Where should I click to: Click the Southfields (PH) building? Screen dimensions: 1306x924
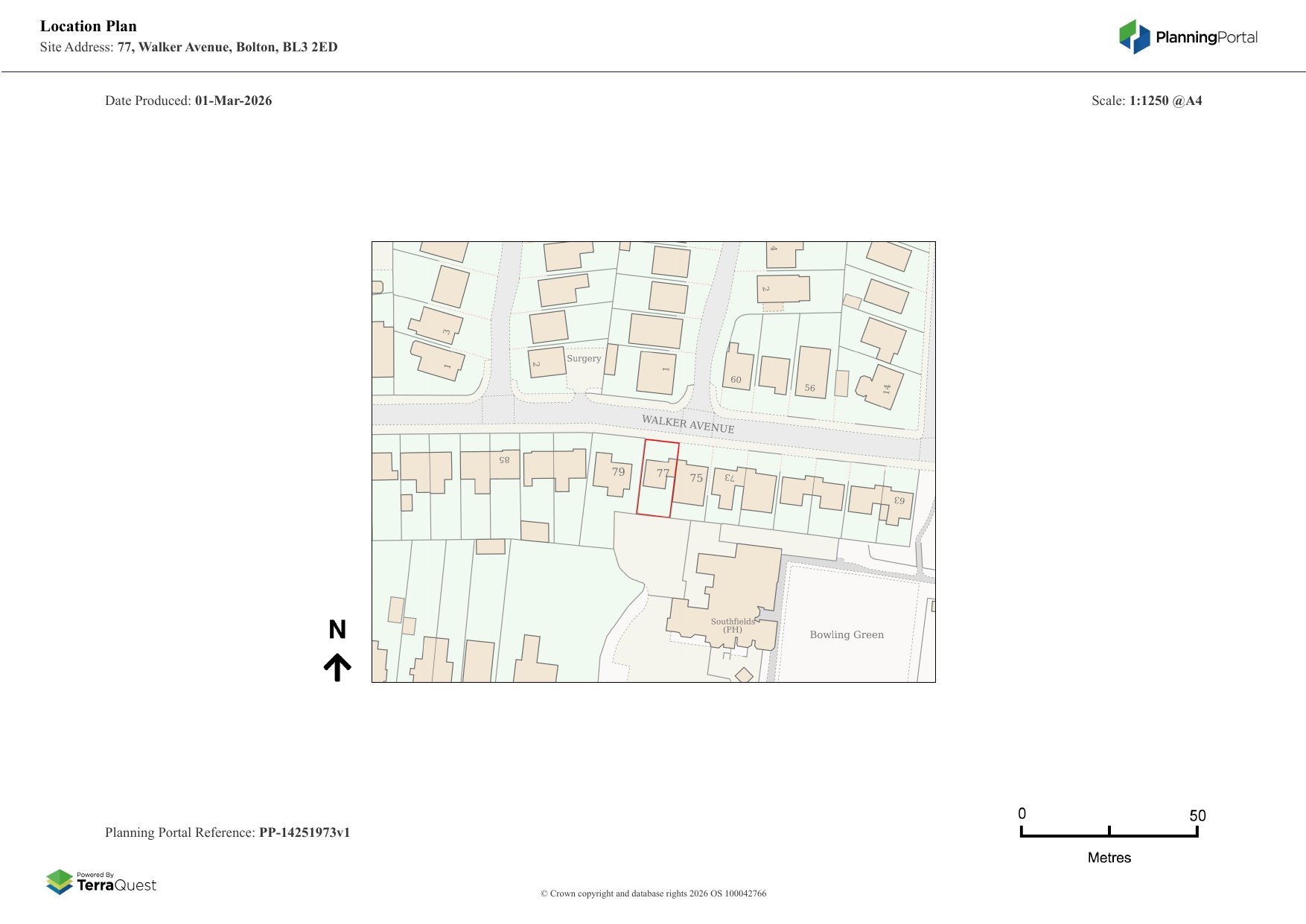click(x=733, y=596)
